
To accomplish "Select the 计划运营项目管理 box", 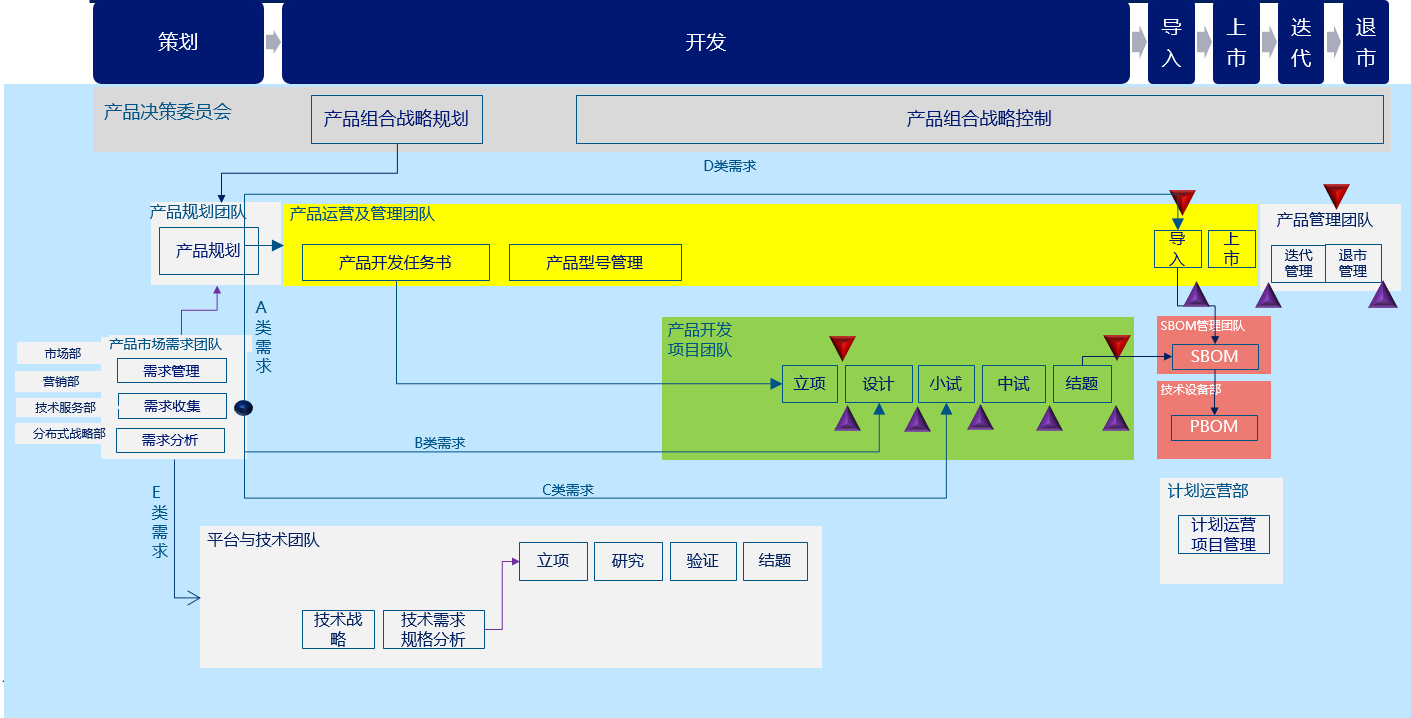I will [x=1223, y=534].
